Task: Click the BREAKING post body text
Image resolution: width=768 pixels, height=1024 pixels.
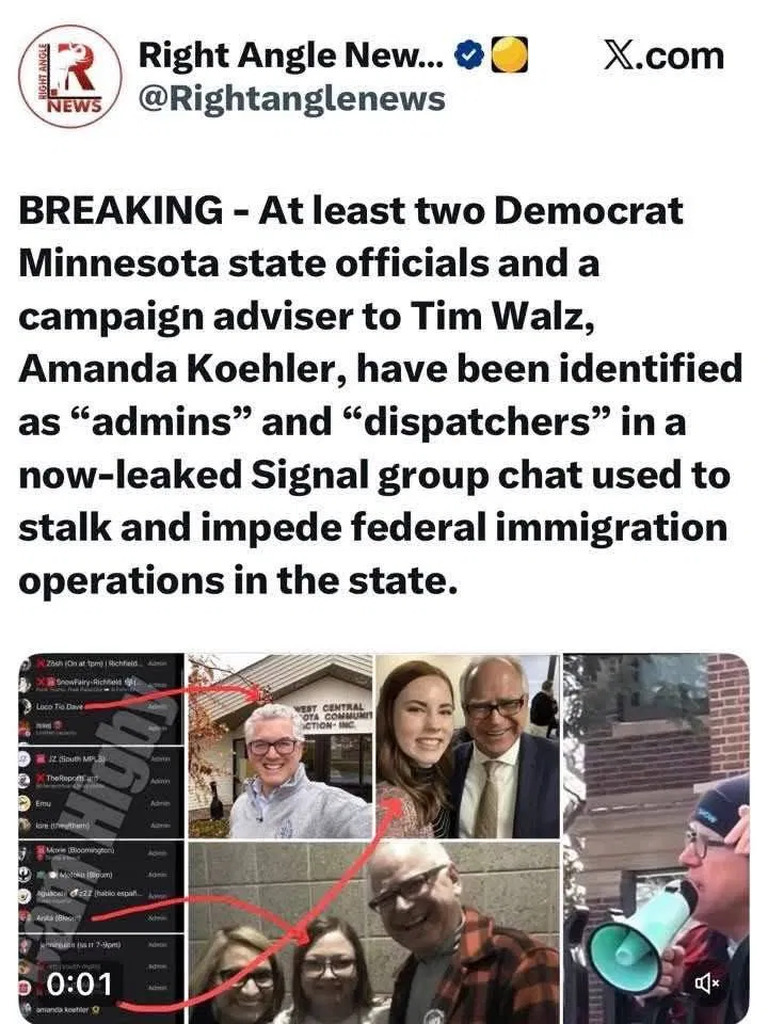Action: pos(380,395)
